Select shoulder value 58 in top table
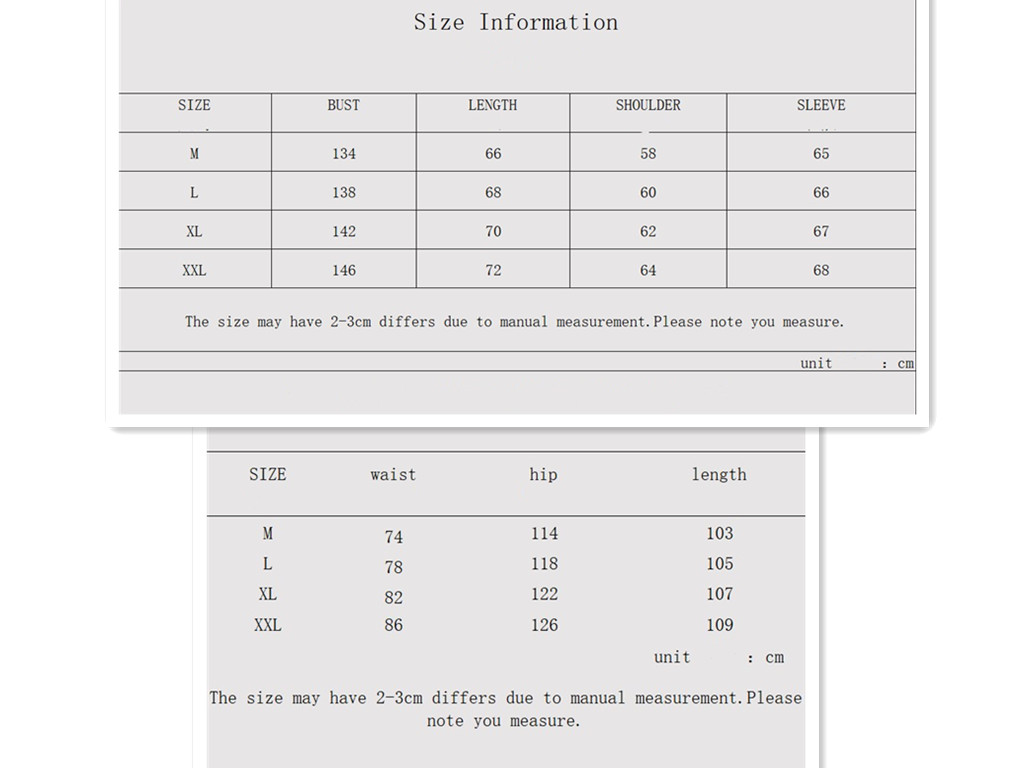1024x768 pixels. pyautogui.click(x=648, y=154)
